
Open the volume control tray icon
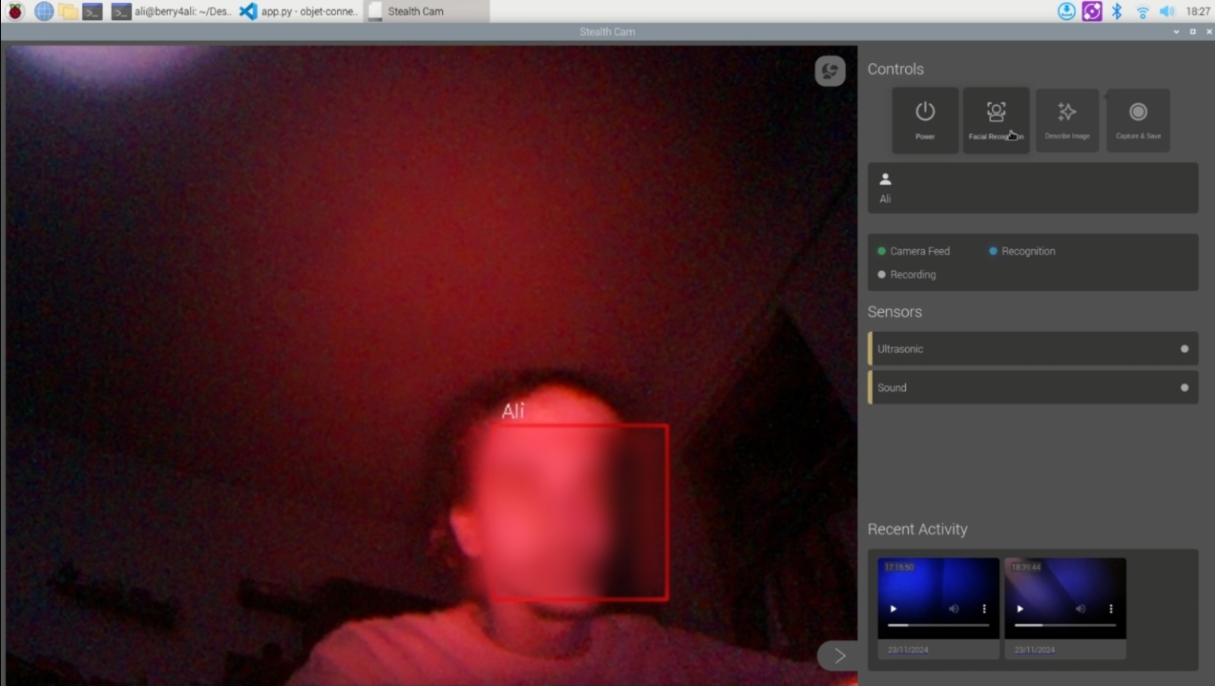pos(1167,11)
